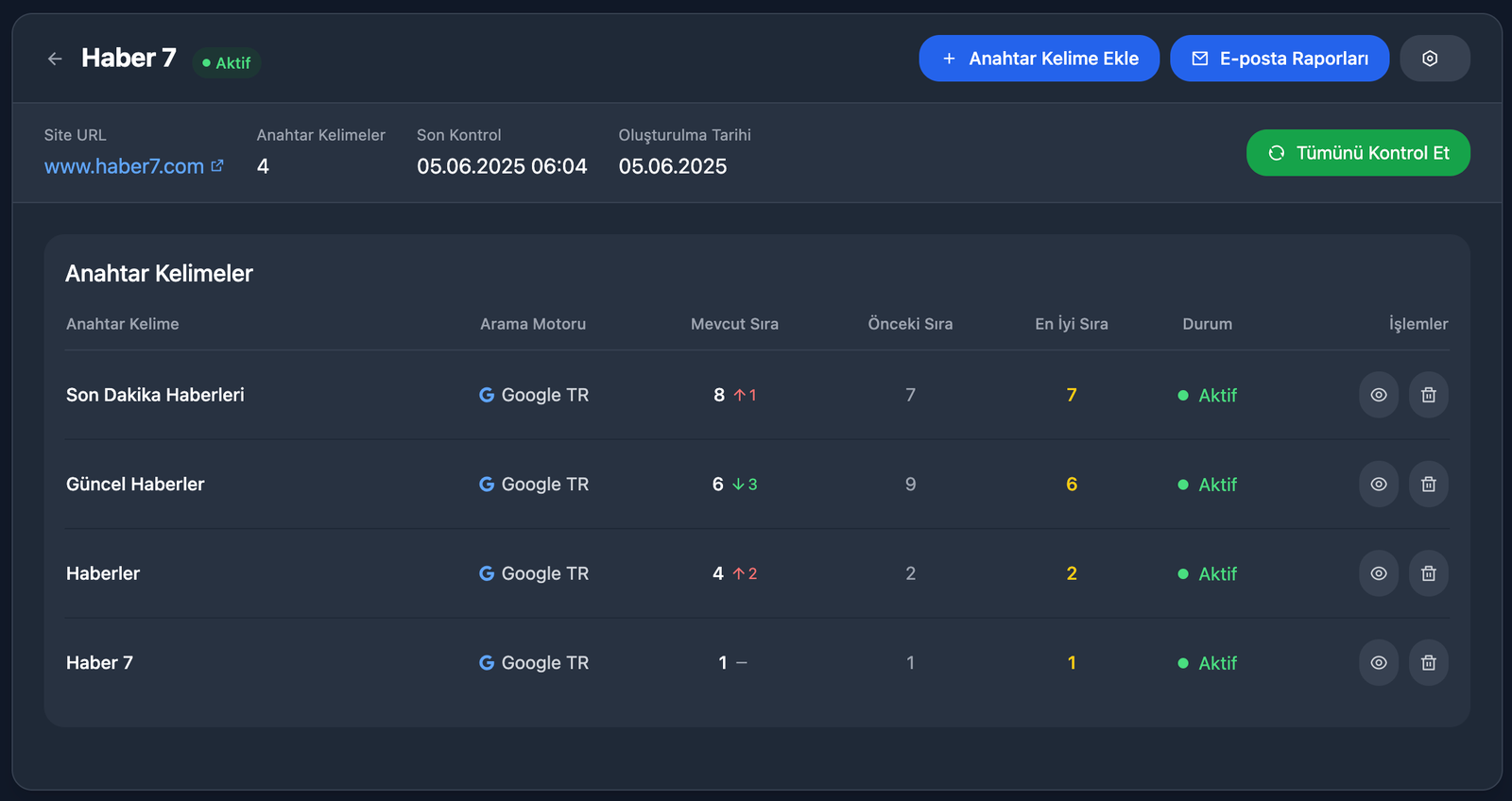Click the red up arrow in Haberler row
Screen dimensions: 1512x801
(739, 573)
